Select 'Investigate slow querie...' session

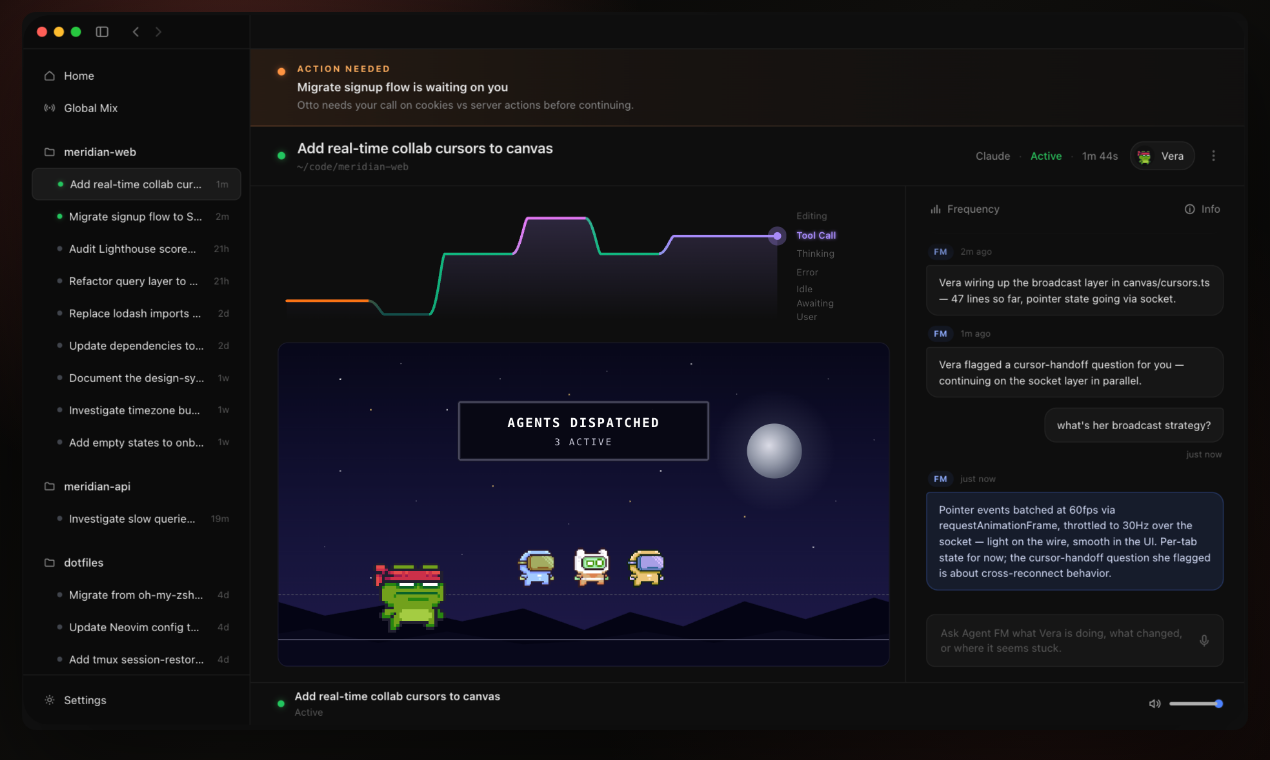point(136,519)
